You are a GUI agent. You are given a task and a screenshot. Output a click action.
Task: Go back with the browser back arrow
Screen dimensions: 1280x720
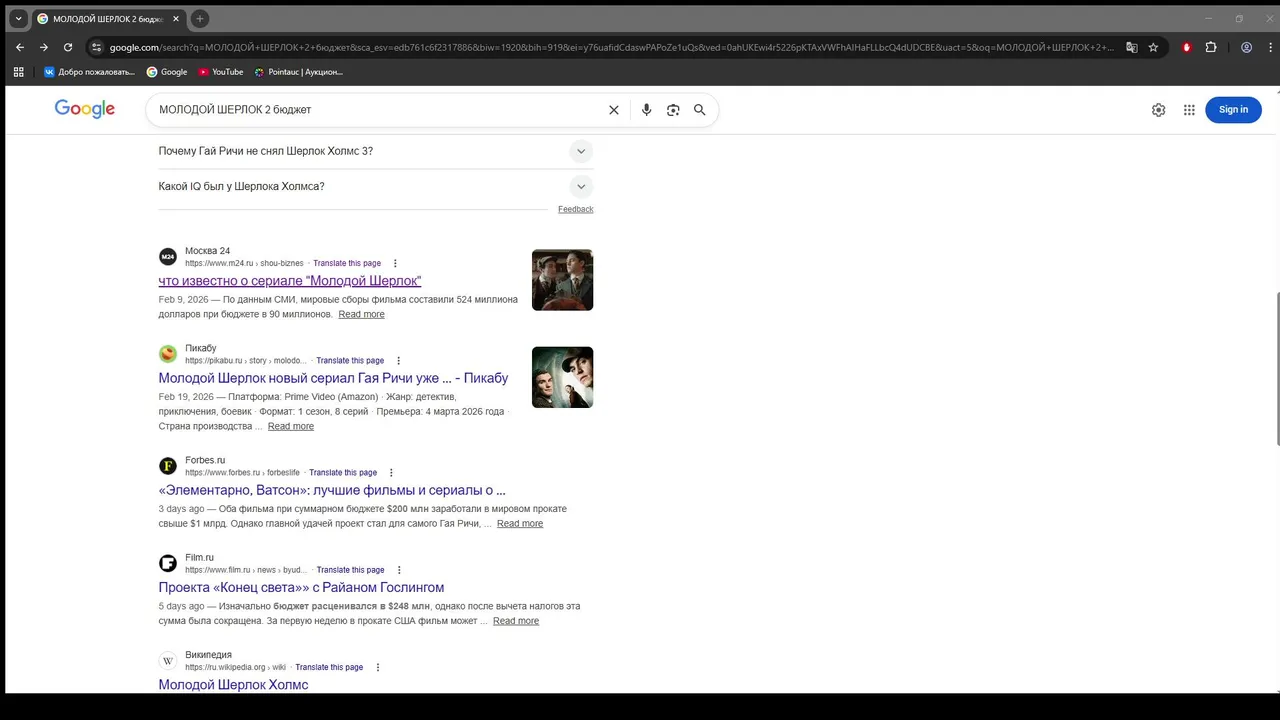point(20,47)
